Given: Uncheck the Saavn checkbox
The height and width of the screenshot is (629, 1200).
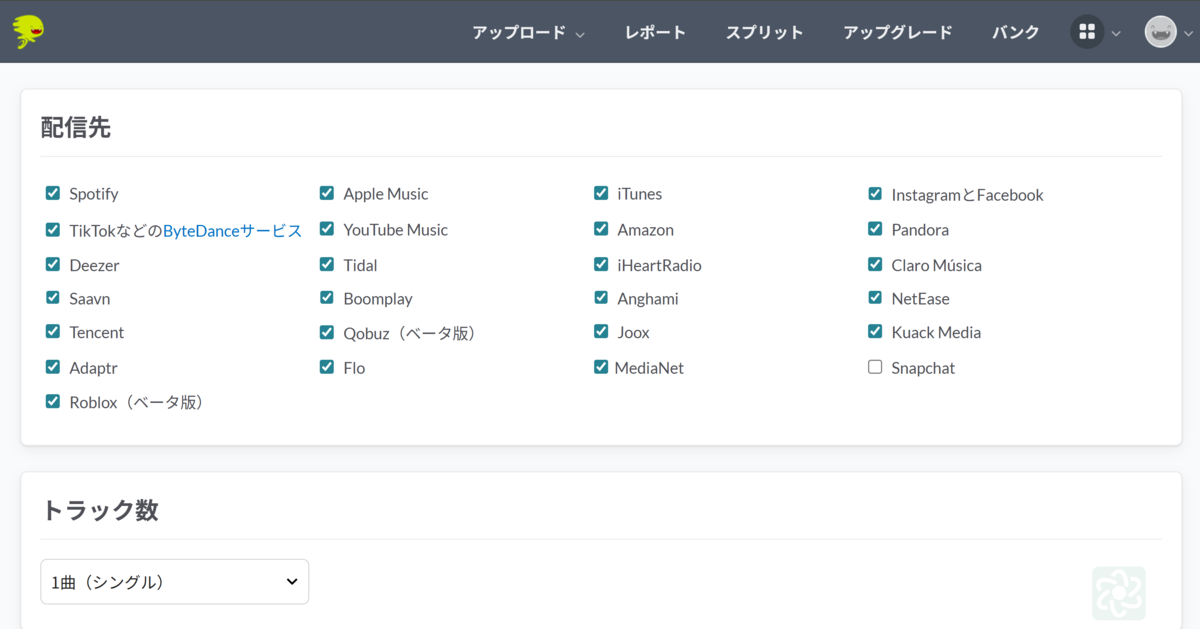Looking at the screenshot, I should click(x=53, y=297).
